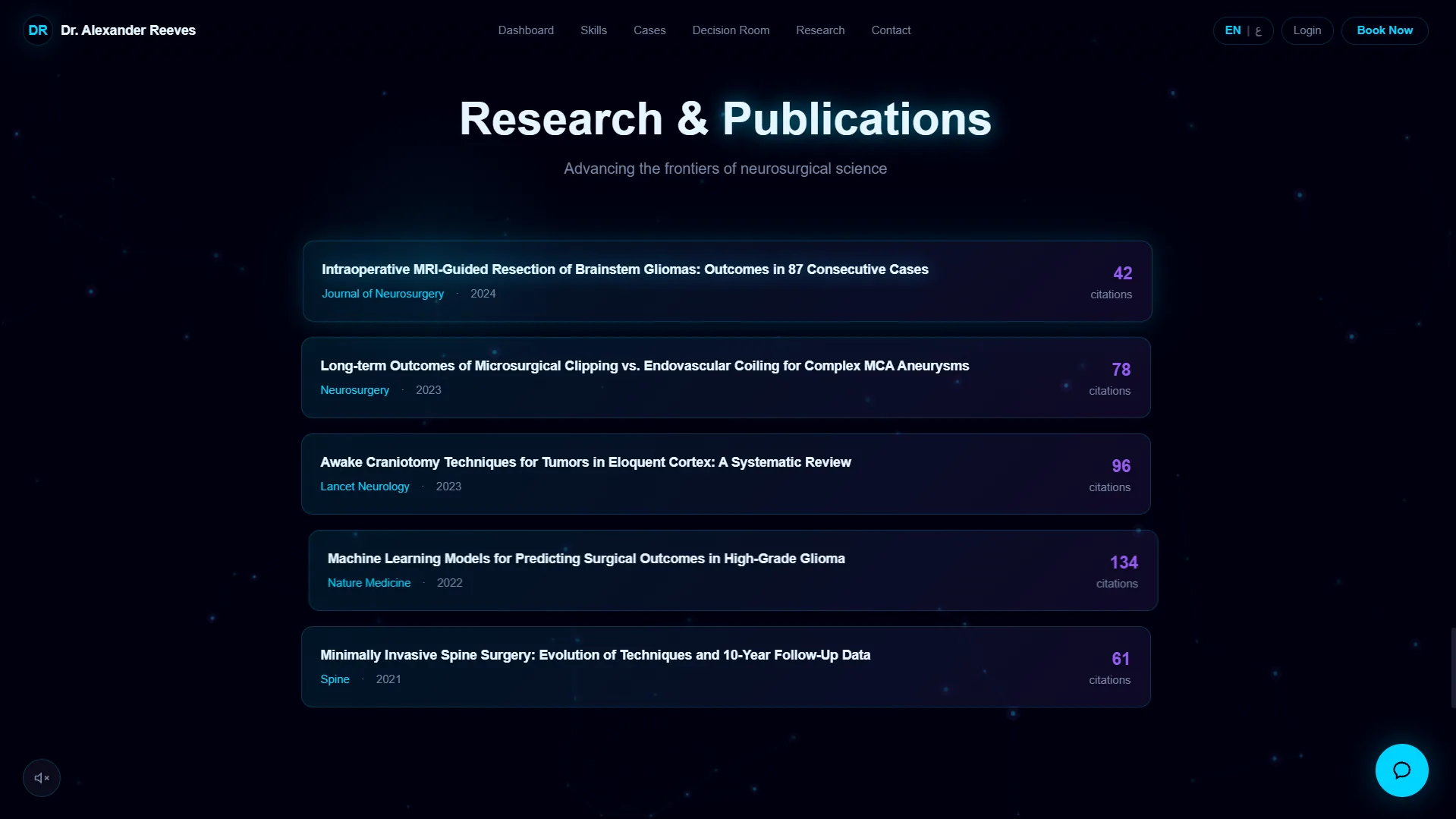This screenshot has width=1456, height=819.
Task: Select the Research nav link
Action: tap(820, 30)
